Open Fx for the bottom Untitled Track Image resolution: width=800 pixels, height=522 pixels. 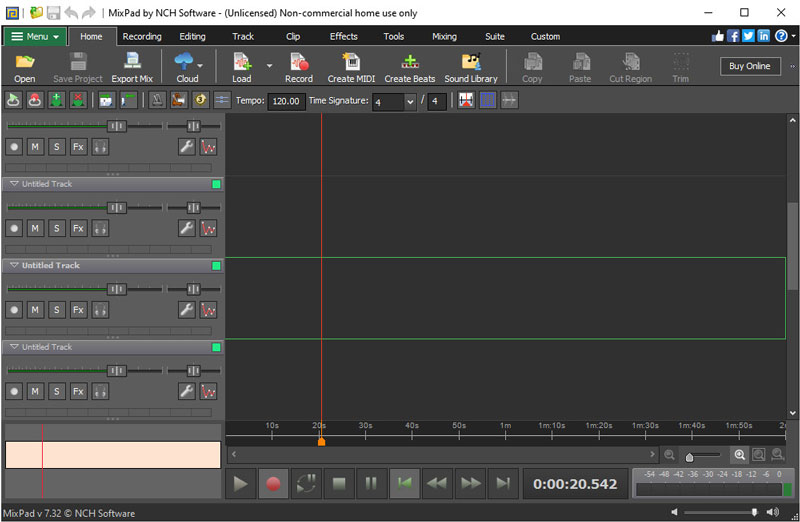point(79,391)
